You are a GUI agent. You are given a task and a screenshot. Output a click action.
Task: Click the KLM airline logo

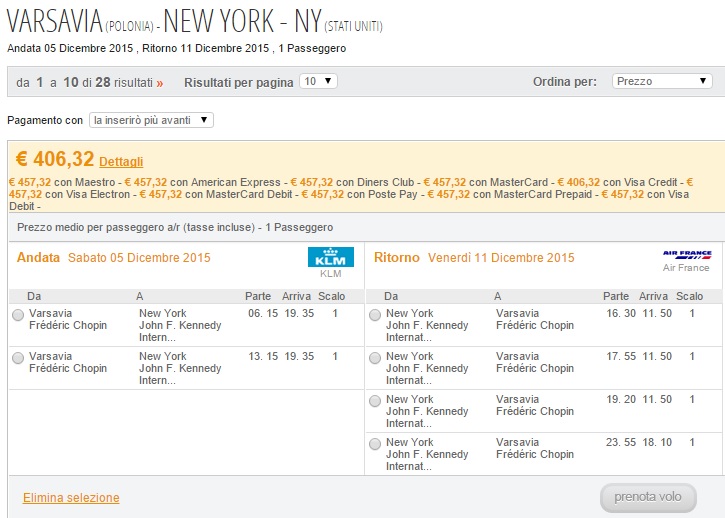pyautogui.click(x=331, y=257)
